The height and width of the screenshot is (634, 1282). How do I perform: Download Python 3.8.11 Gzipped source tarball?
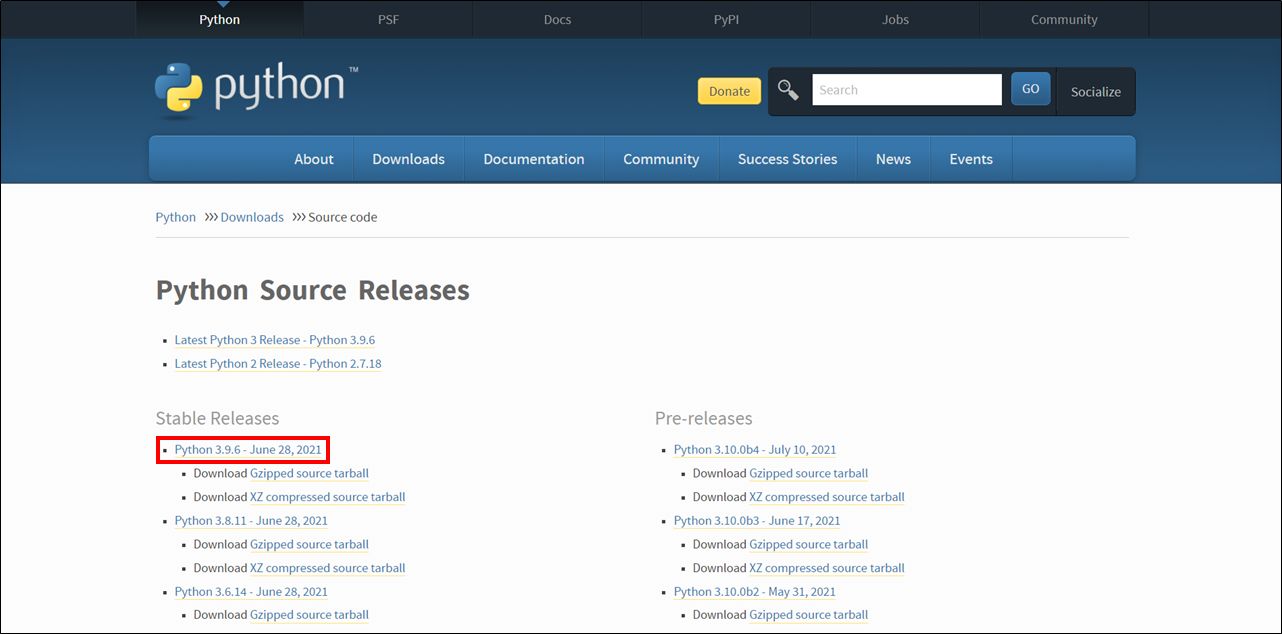[309, 545]
